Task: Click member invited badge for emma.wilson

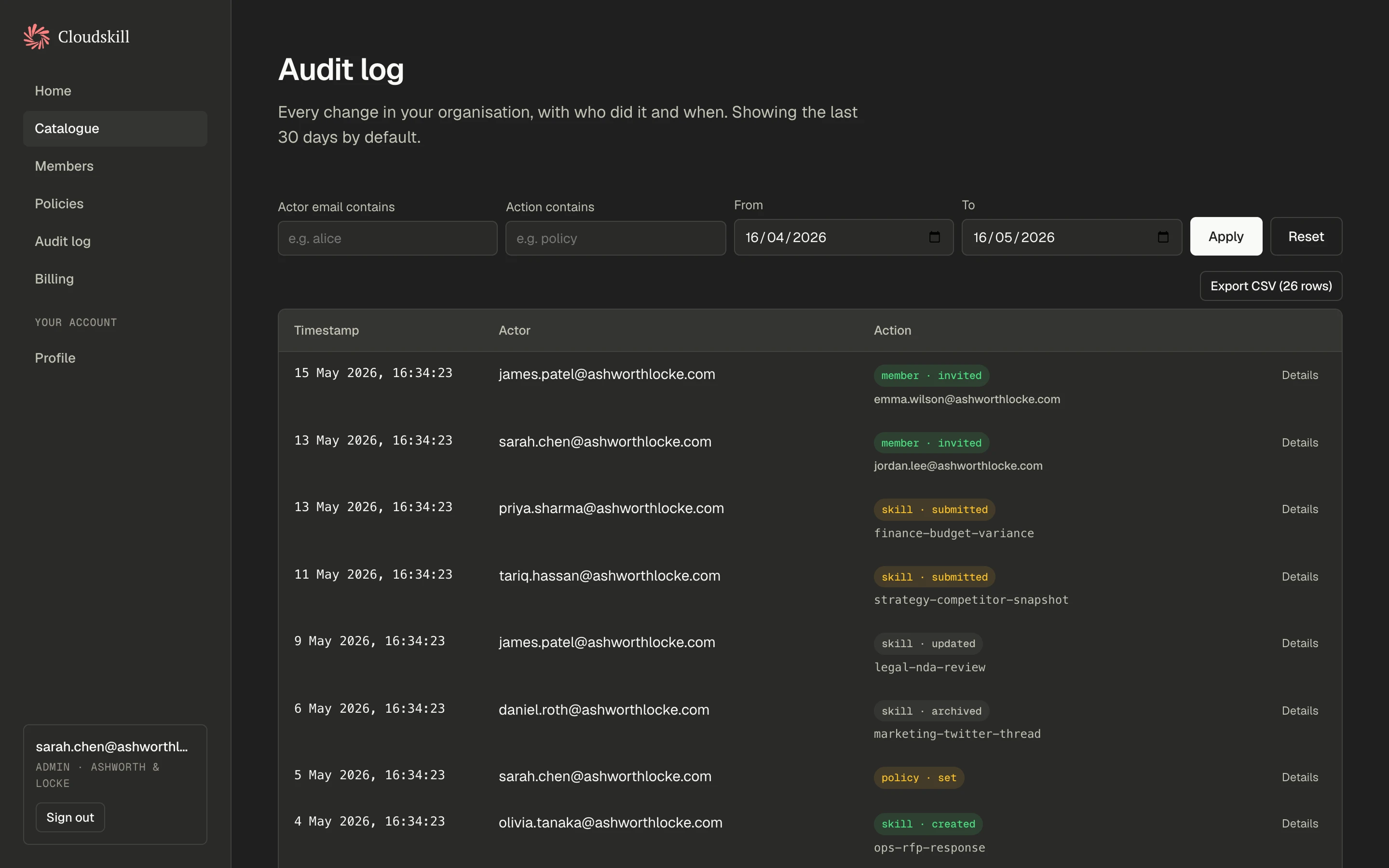Action: (x=932, y=376)
